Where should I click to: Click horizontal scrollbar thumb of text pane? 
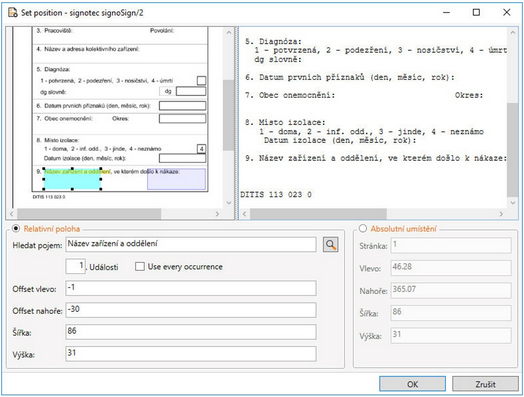pyautogui.click(x=318, y=214)
